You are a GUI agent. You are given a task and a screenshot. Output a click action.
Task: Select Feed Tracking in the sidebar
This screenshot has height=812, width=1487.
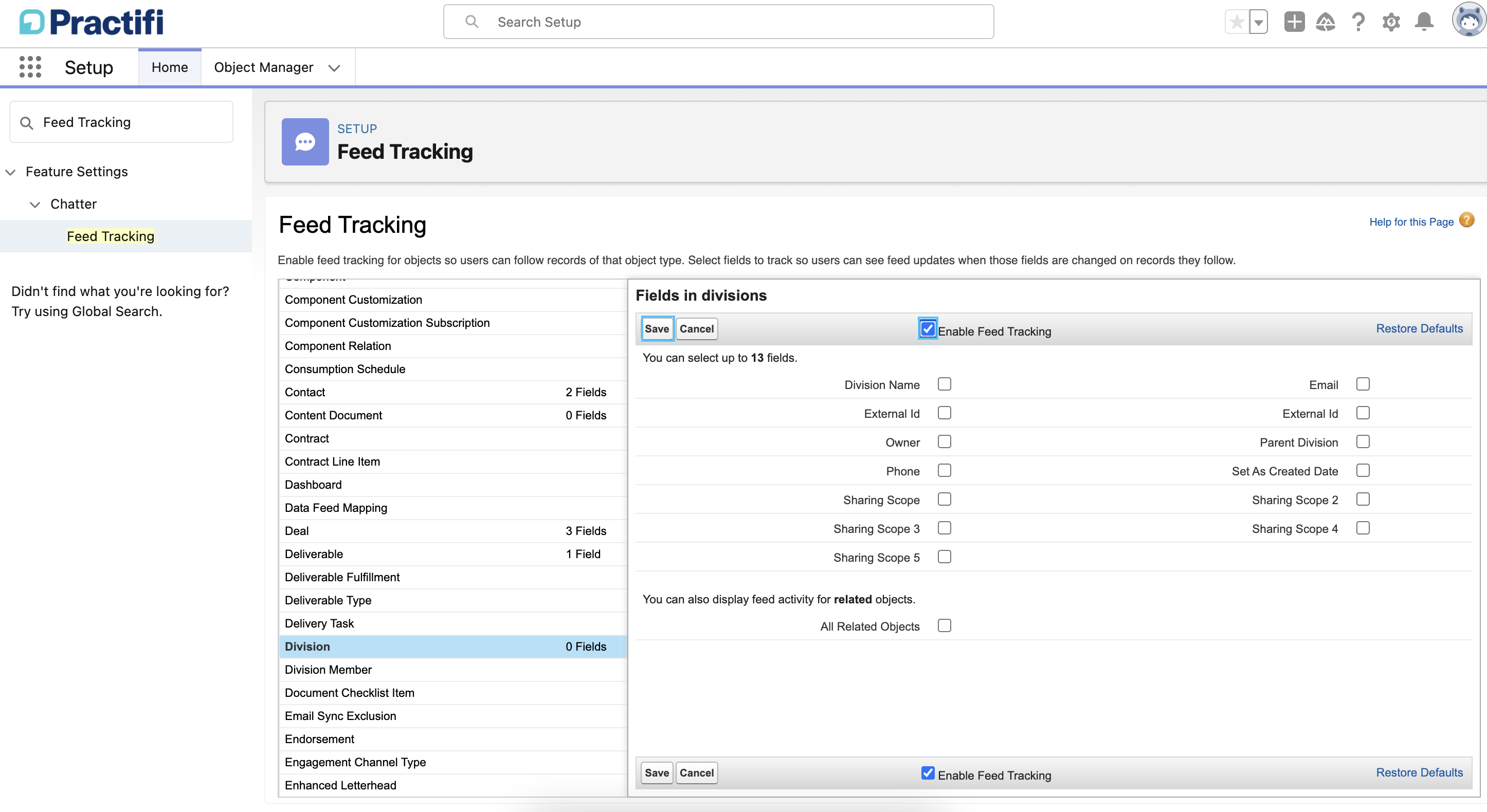tap(110, 236)
